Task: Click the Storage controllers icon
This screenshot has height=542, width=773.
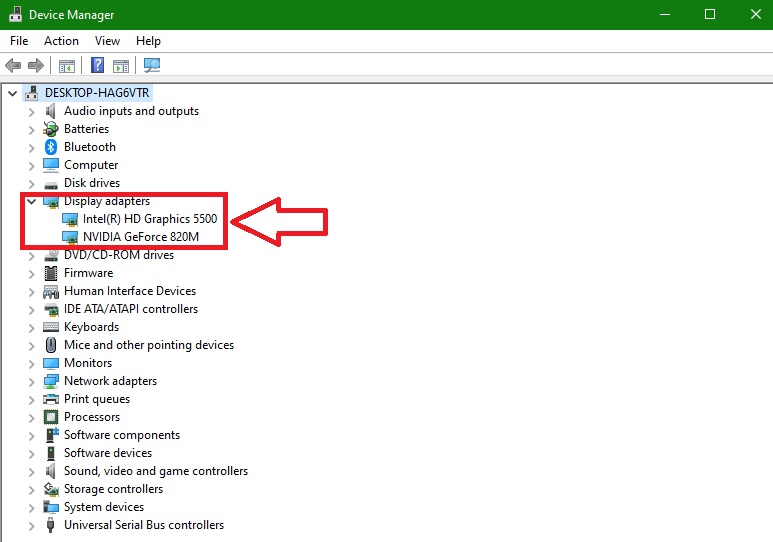Action: point(51,489)
